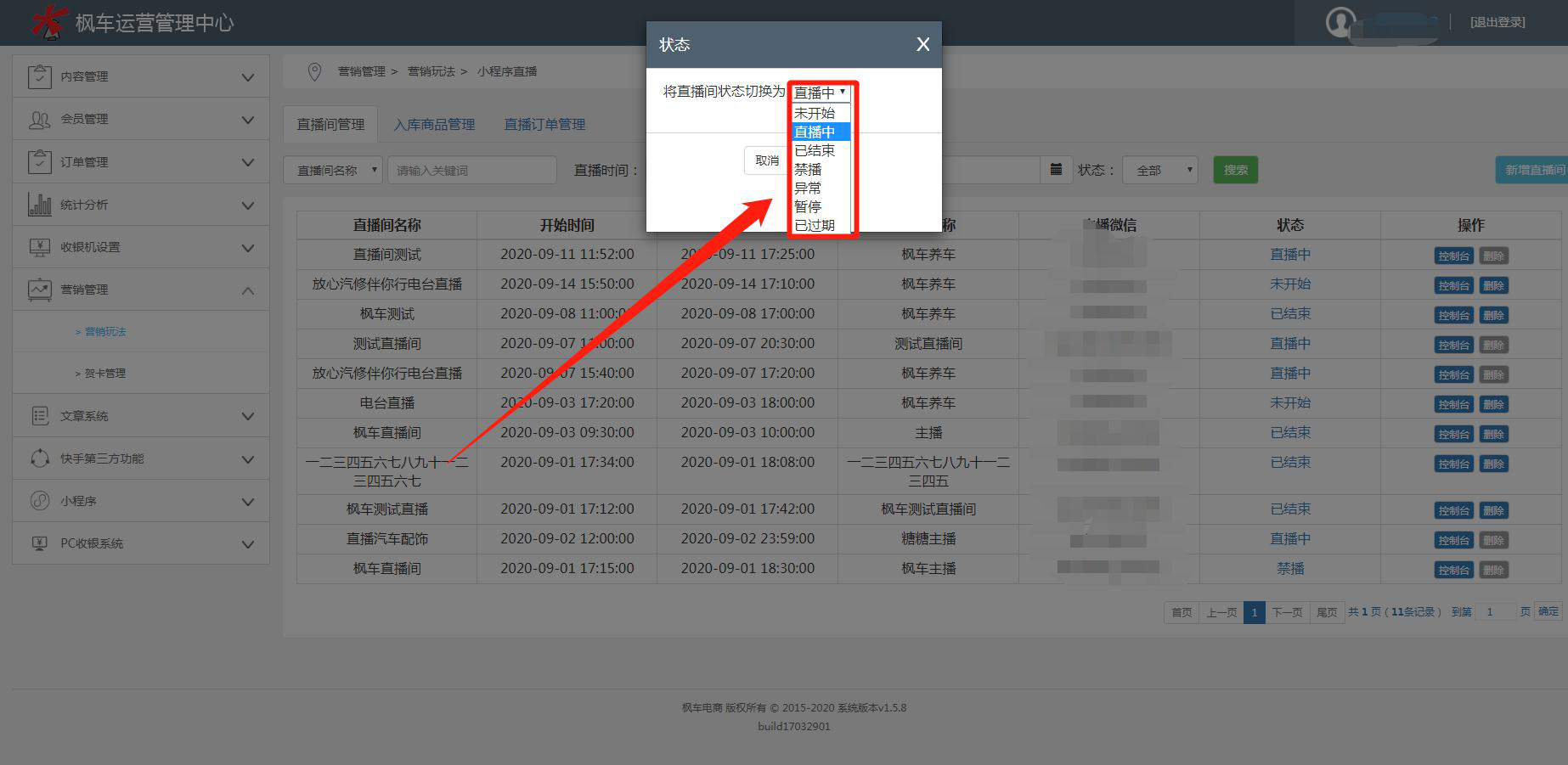
Task: Click the green 搜索 button
Action: tap(1236, 170)
